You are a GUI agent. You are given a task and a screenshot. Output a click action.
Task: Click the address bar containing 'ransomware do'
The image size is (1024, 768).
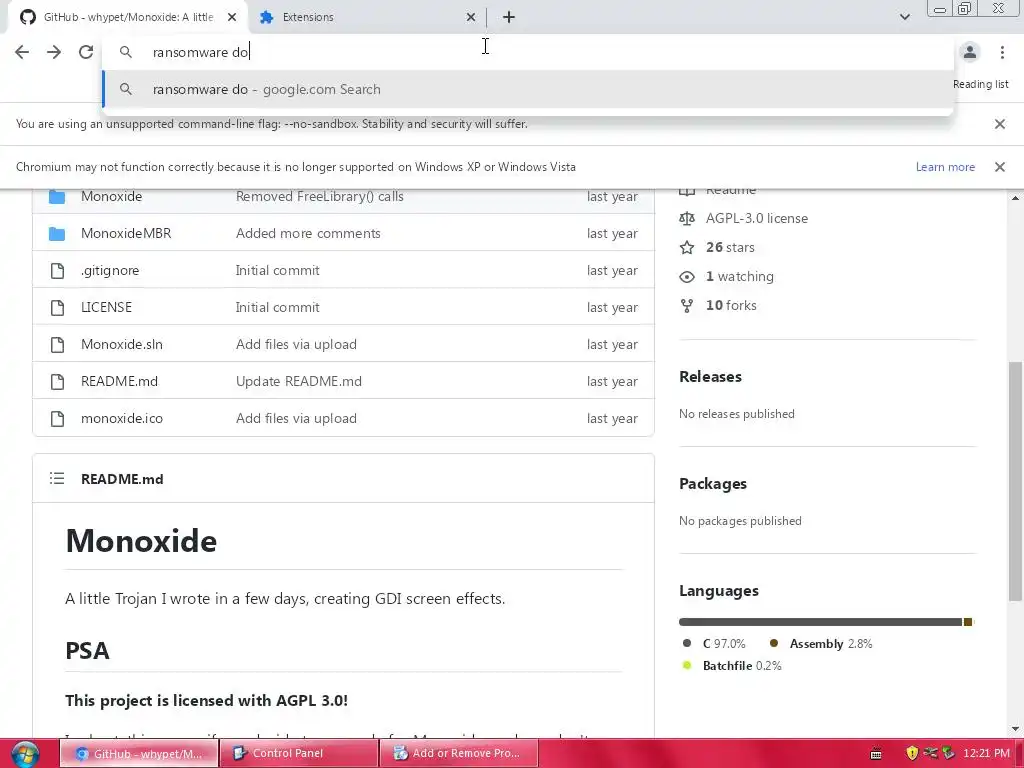tap(528, 52)
